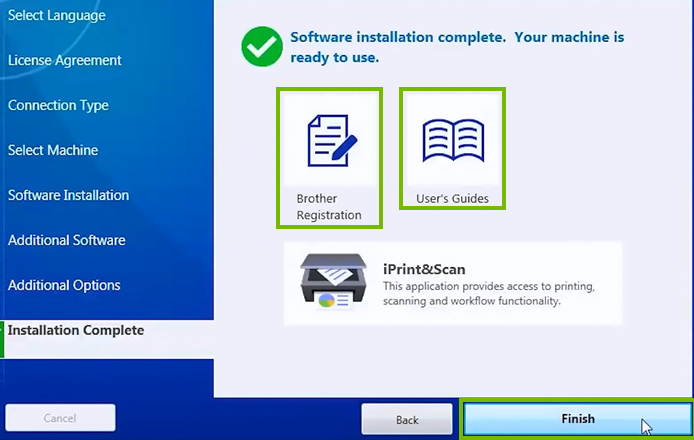Open the User's Guides book icon

[x=452, y=139]
